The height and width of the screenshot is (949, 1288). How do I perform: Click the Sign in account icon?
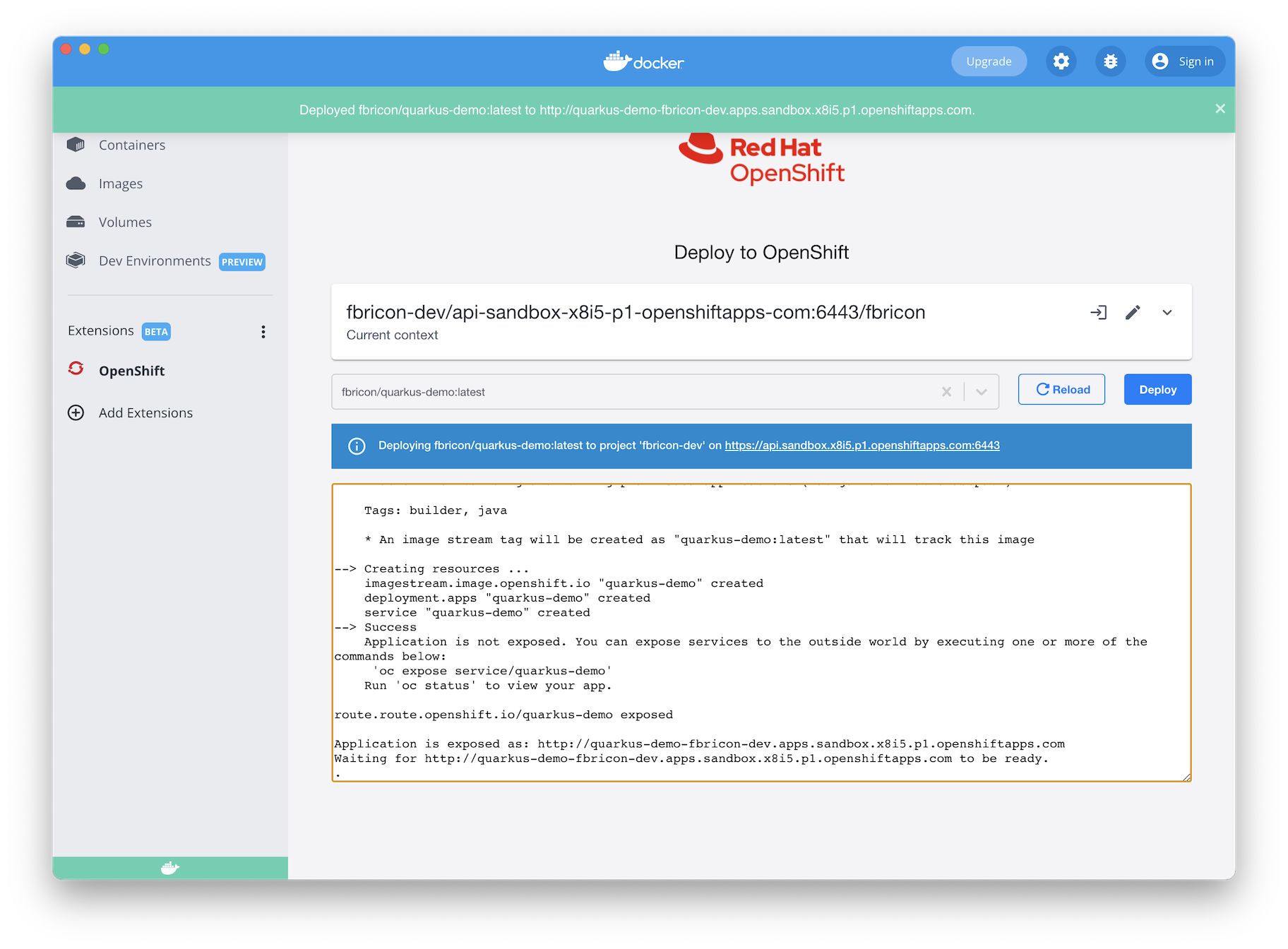coord(1159,61)
